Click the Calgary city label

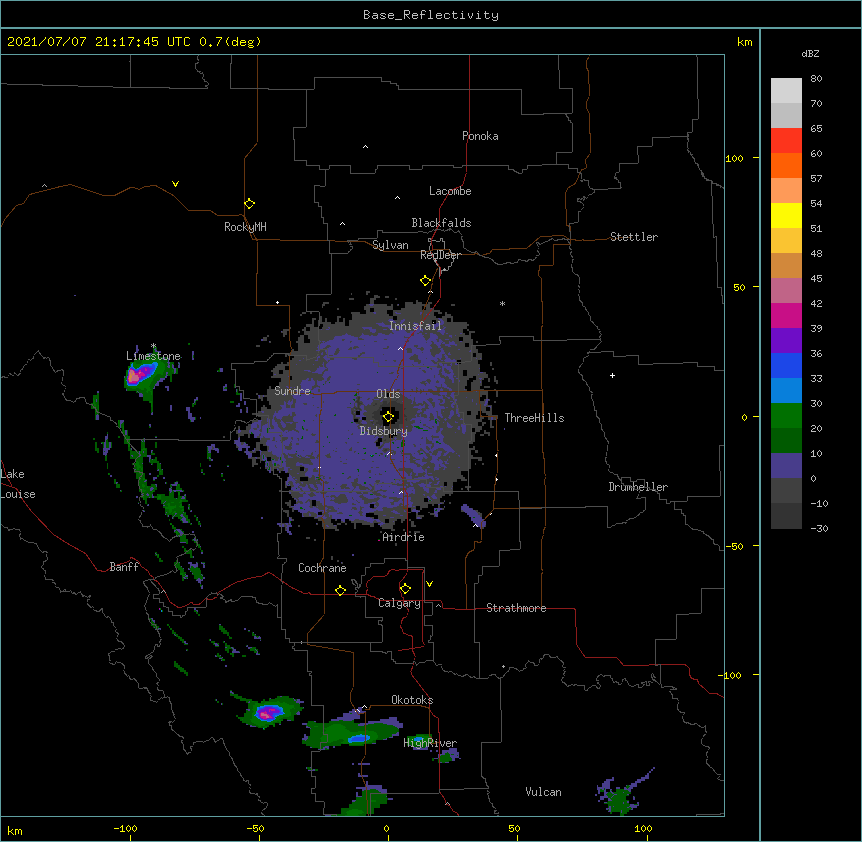tap(399, 603)
